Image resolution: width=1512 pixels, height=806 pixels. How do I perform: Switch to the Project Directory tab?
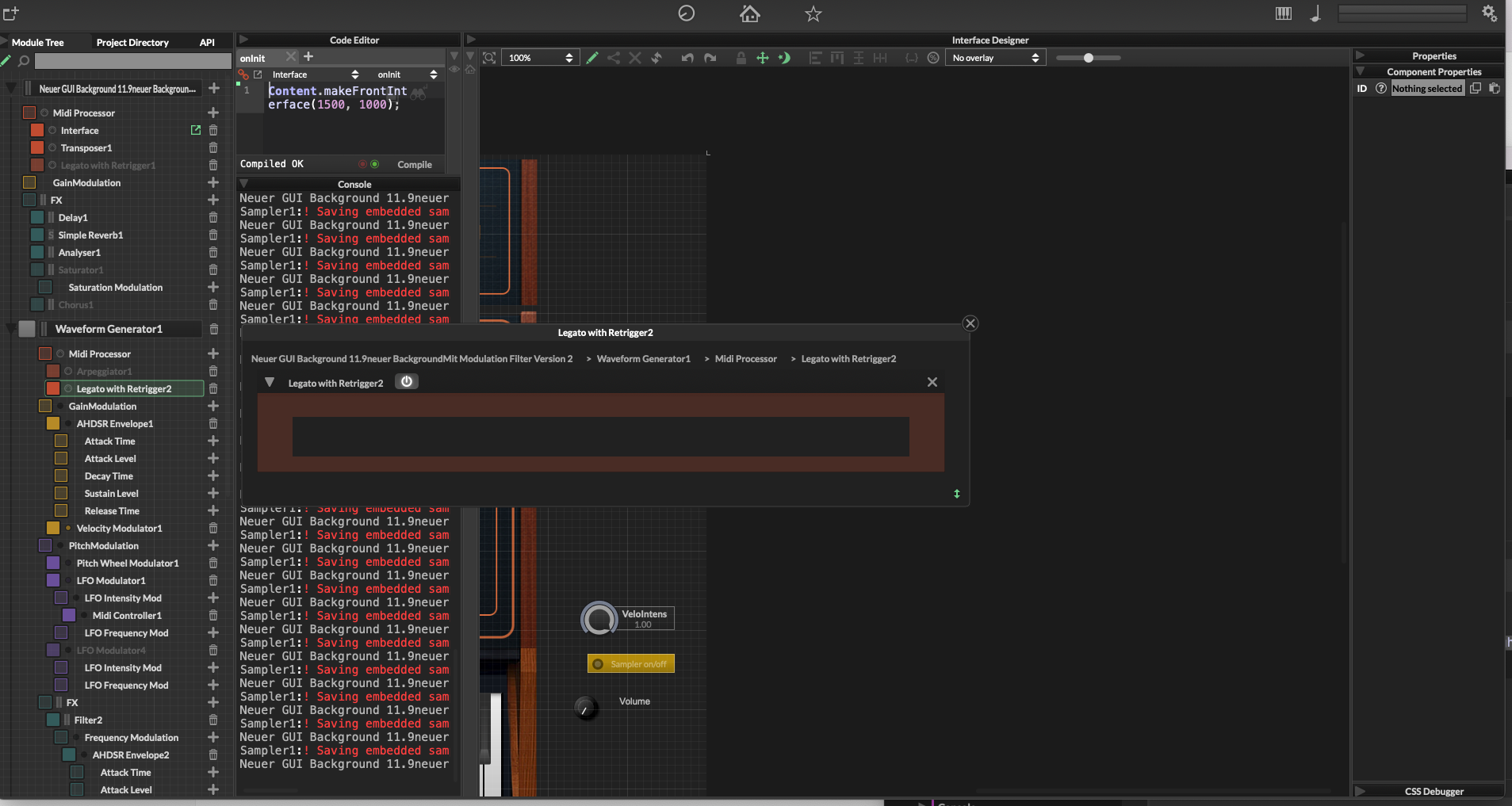point(132,43)
